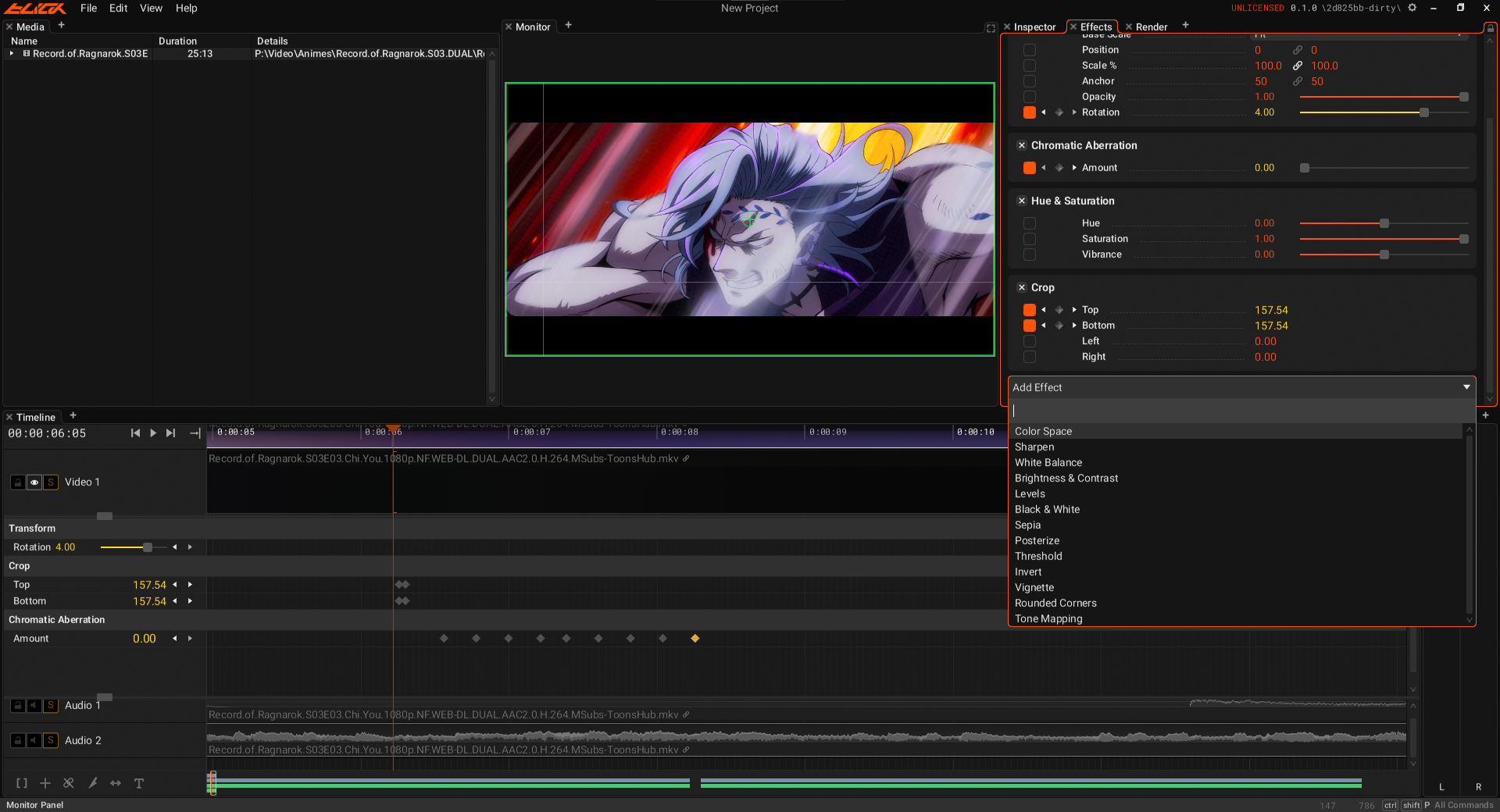1500x812 pixels.
Task: Open the Edit menu
Action: [118, 8]
